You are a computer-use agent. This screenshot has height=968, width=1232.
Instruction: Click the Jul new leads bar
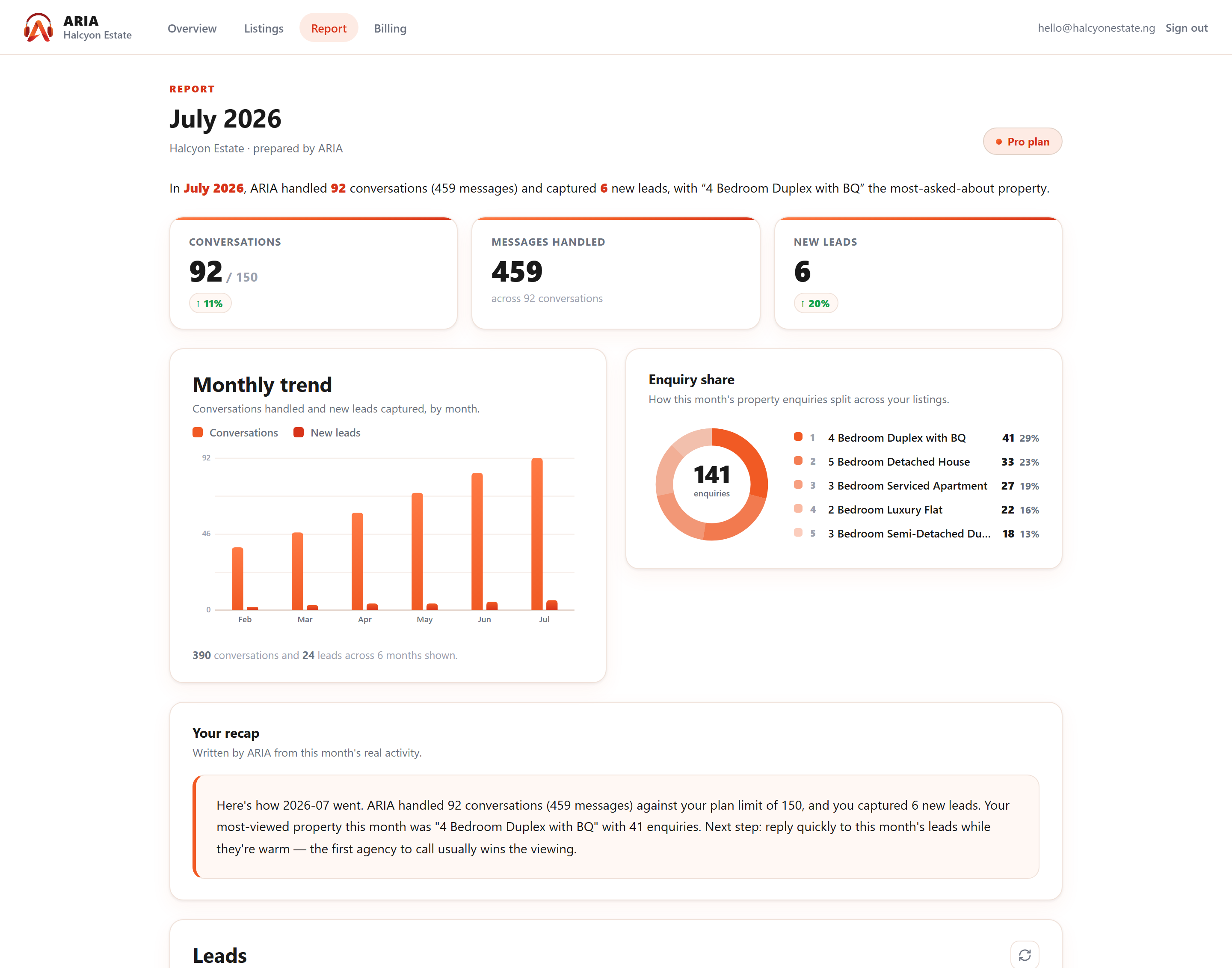[552, 605]
